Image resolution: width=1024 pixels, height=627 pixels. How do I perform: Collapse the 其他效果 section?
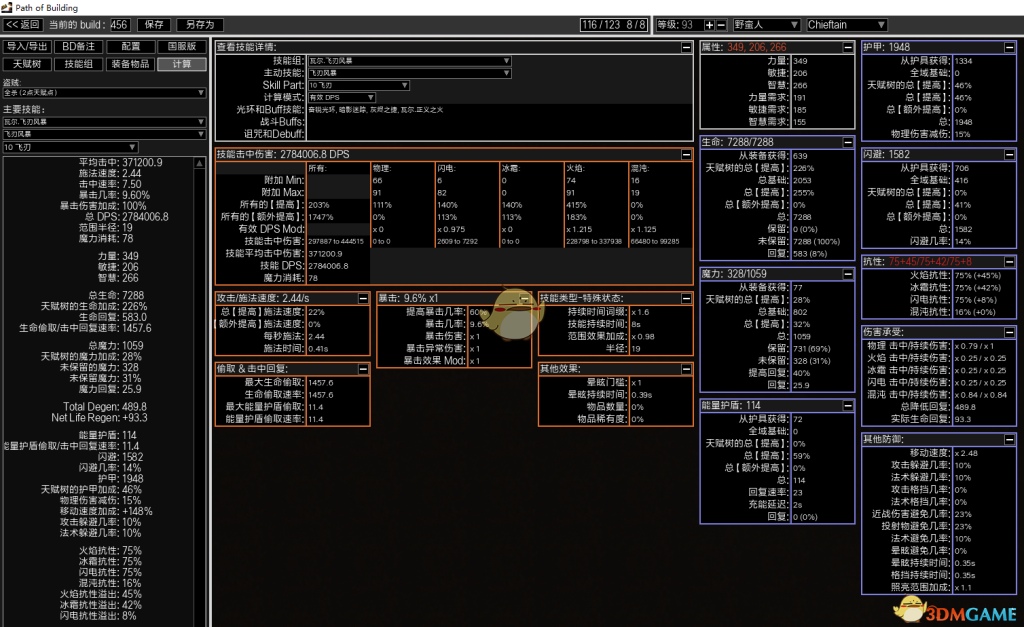coord(686,369)
